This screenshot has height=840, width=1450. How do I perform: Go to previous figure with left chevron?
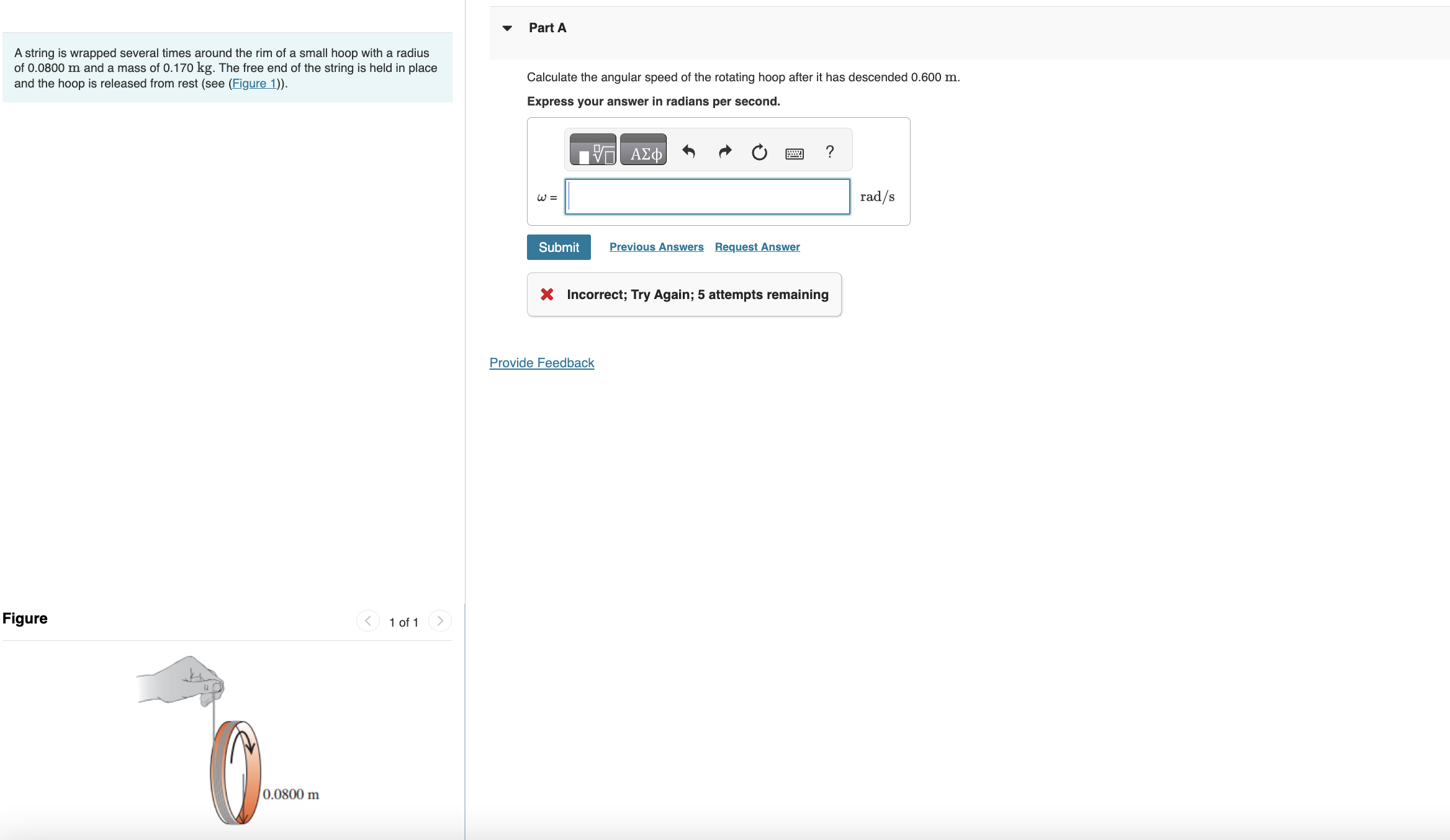[x=367, y=620]
